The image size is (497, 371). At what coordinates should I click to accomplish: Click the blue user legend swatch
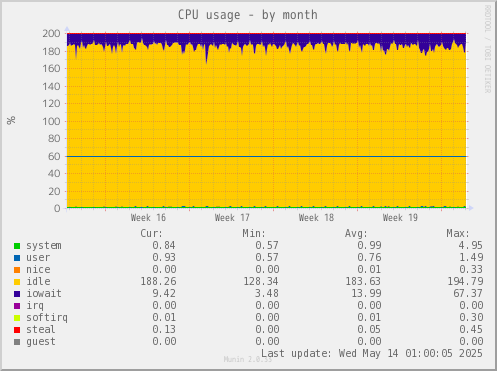[x=17, y=258]
